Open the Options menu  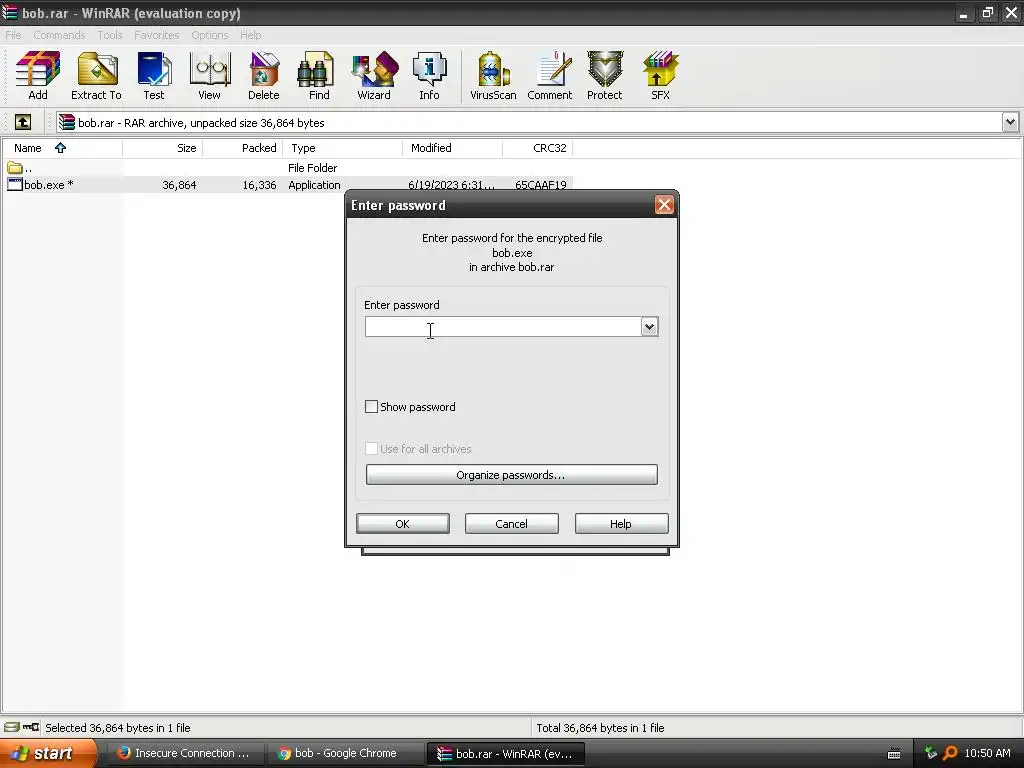(210, 35)
